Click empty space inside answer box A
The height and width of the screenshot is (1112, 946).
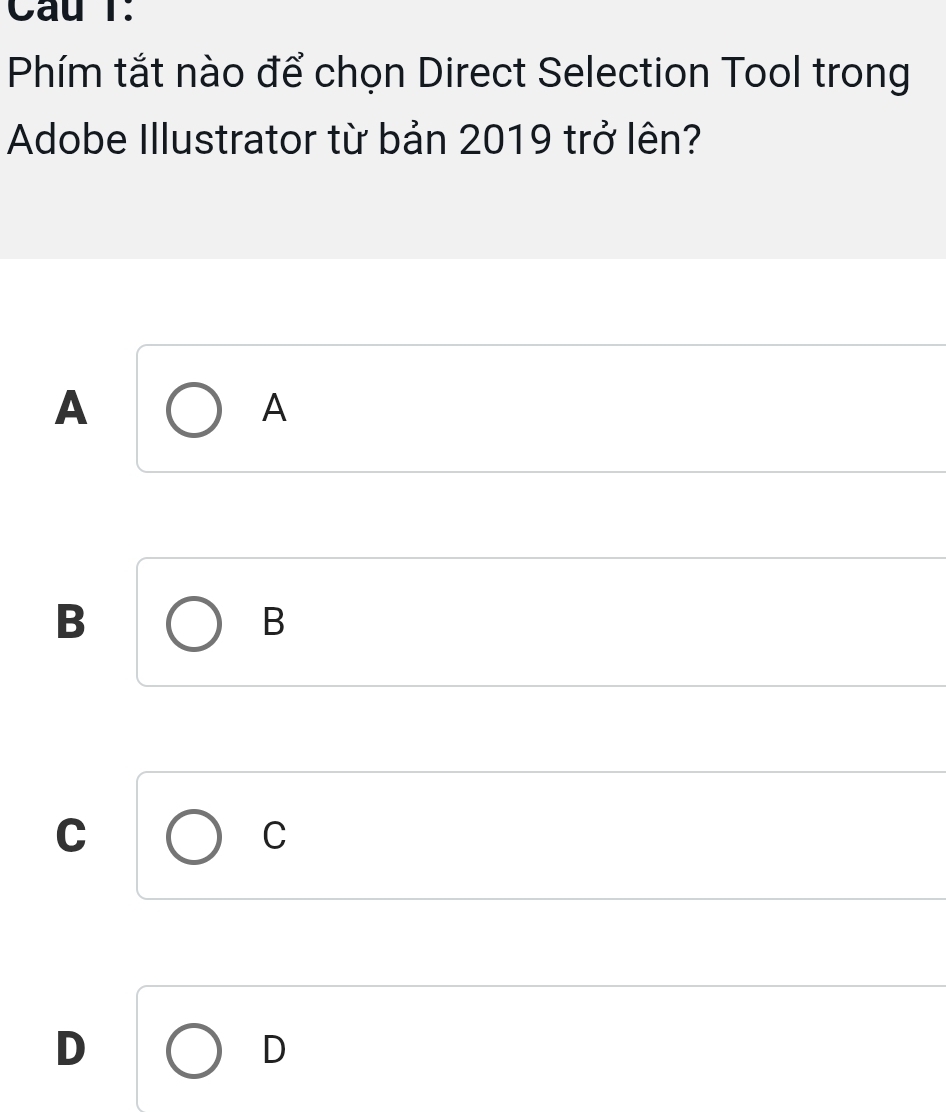click(600, 409)
